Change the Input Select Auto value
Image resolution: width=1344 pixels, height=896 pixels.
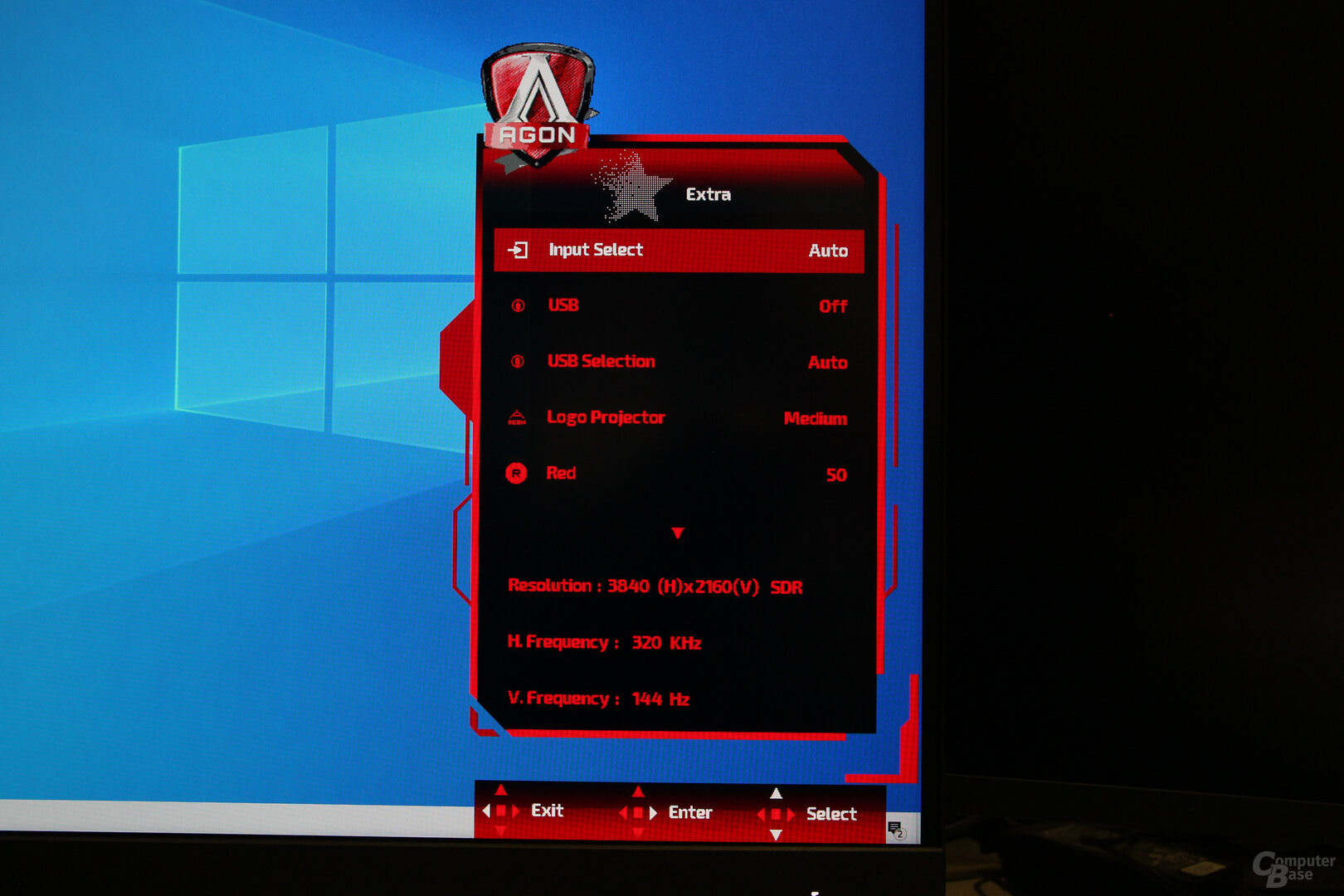click(828, 251)
